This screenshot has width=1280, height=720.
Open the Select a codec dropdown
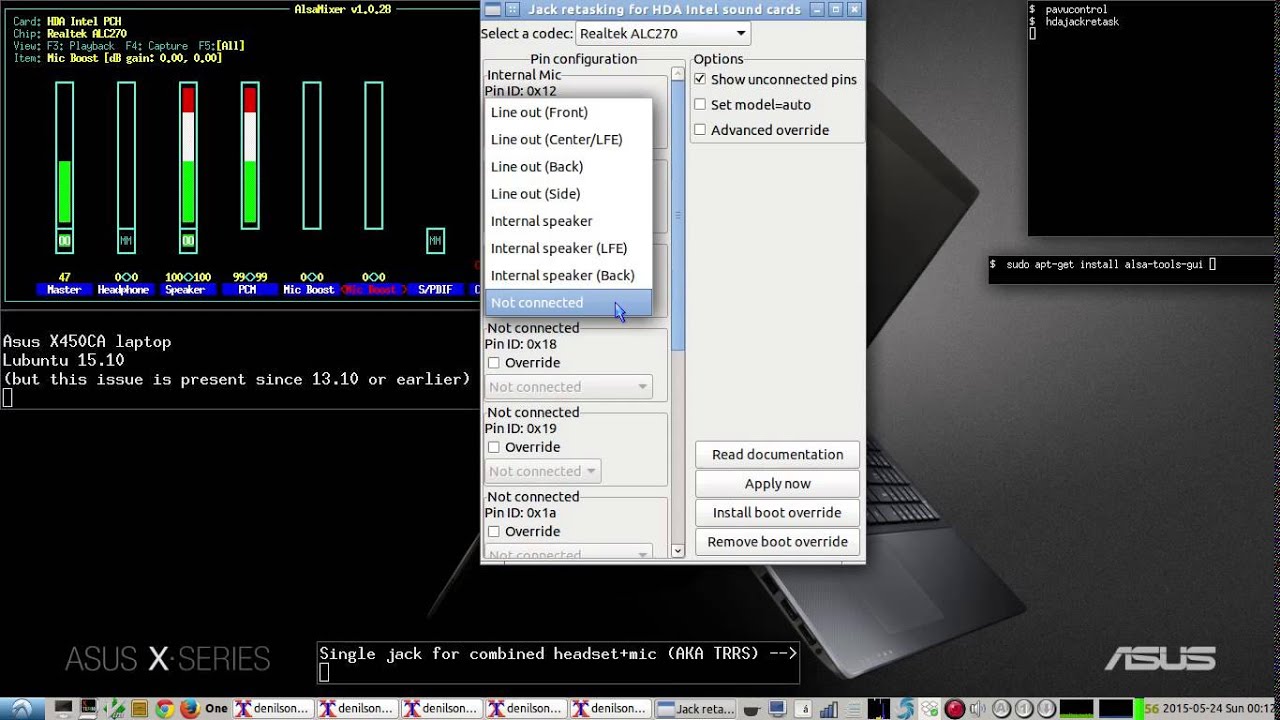pyautogui.click(x=663, y=33)
